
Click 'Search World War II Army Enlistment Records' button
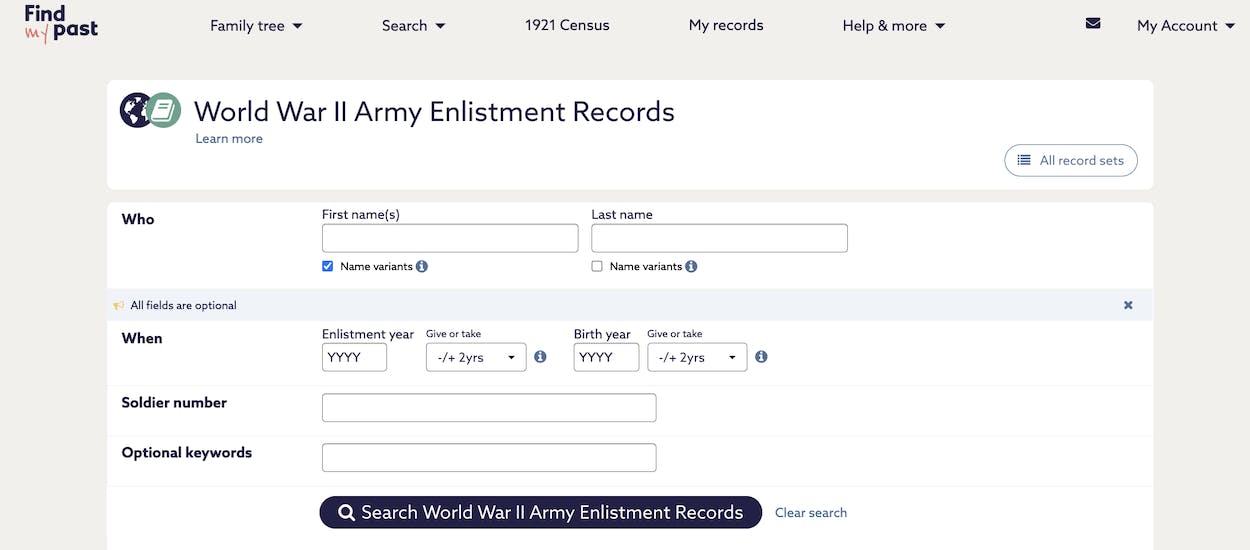click(541, 512)
